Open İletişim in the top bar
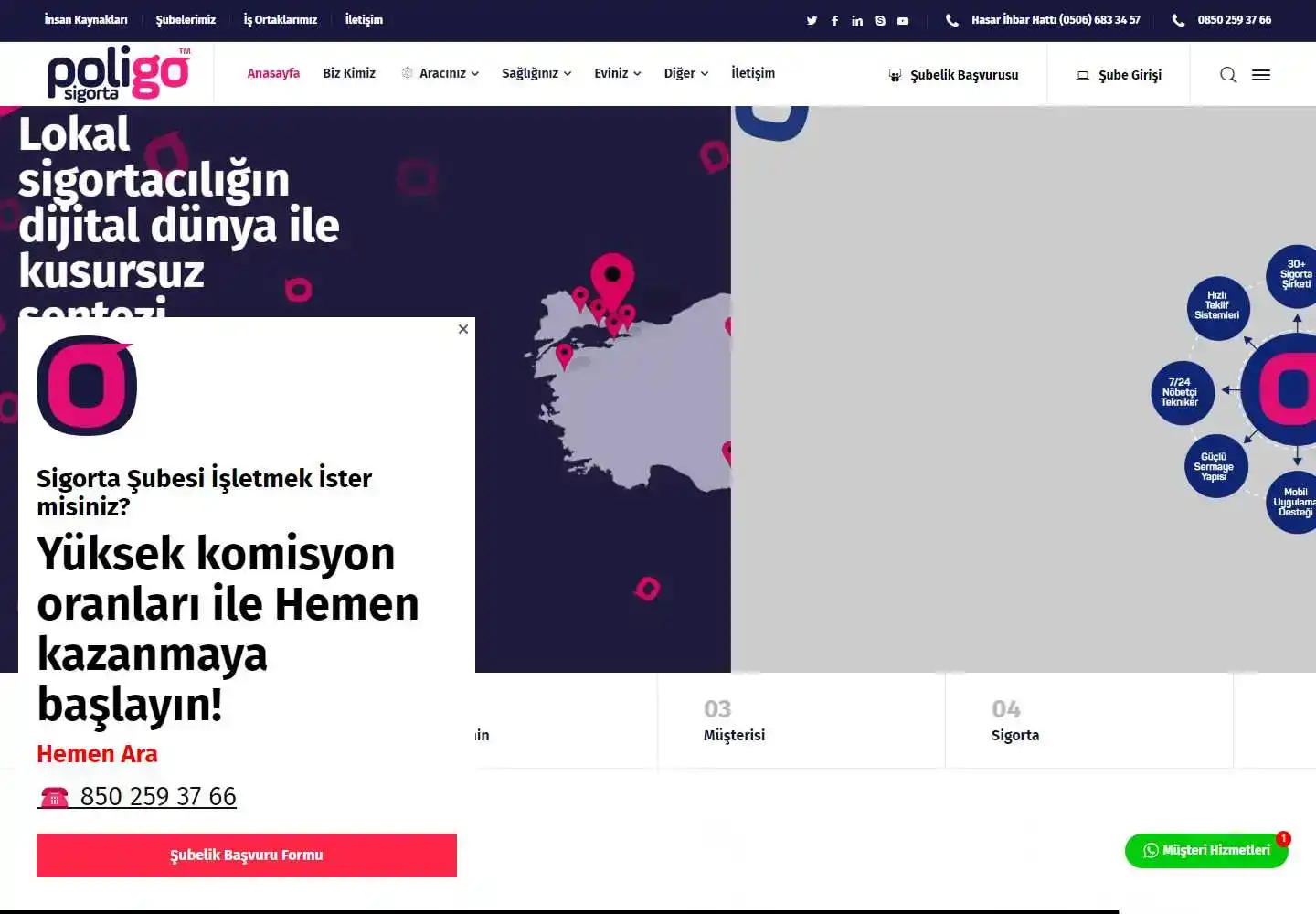1316x914 pixels. 364,19
